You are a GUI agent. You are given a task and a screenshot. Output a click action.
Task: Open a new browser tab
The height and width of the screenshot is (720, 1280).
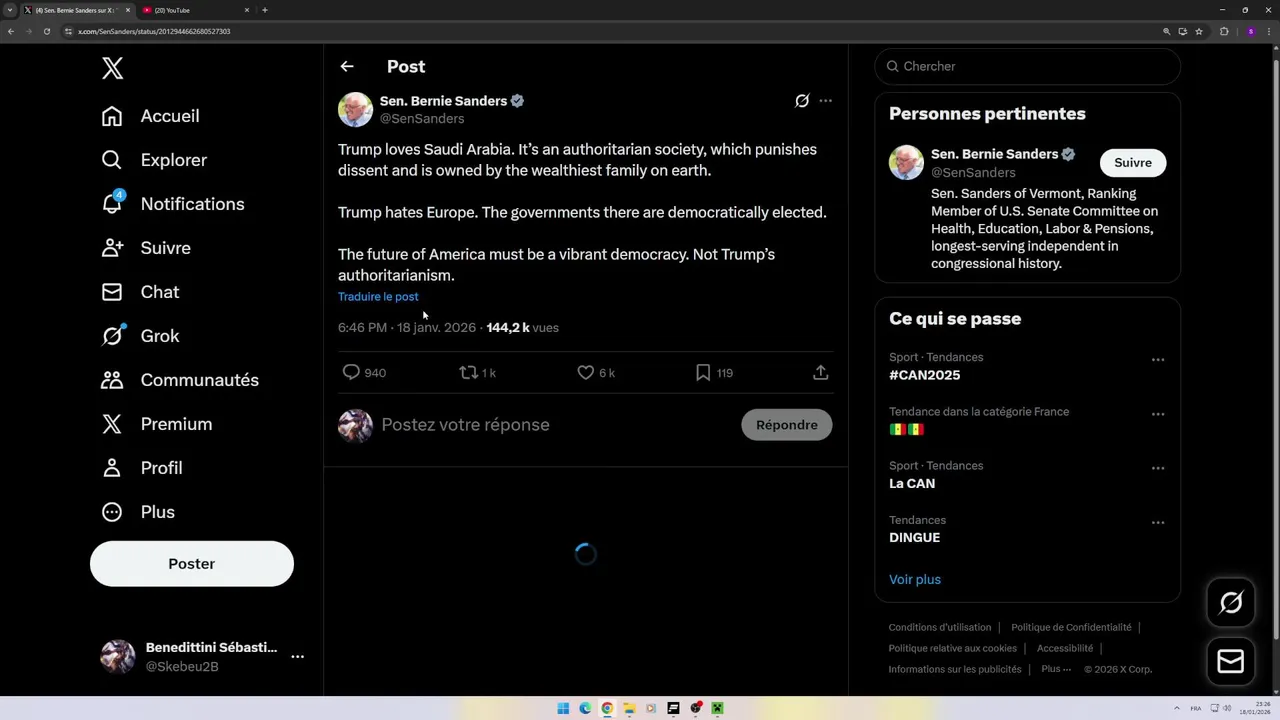pyautogui.click(x=264, y=10)
